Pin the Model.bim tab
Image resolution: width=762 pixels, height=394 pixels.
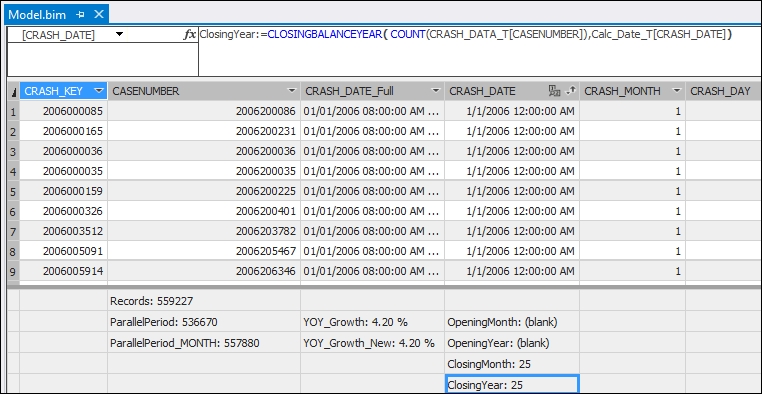click(x=80, y=15)
